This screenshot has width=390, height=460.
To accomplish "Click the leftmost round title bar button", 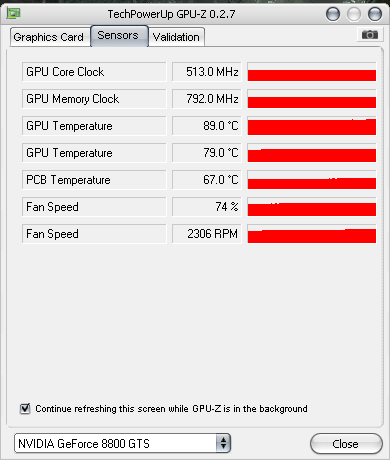I will pyautogui.click(x=333, y=14).
